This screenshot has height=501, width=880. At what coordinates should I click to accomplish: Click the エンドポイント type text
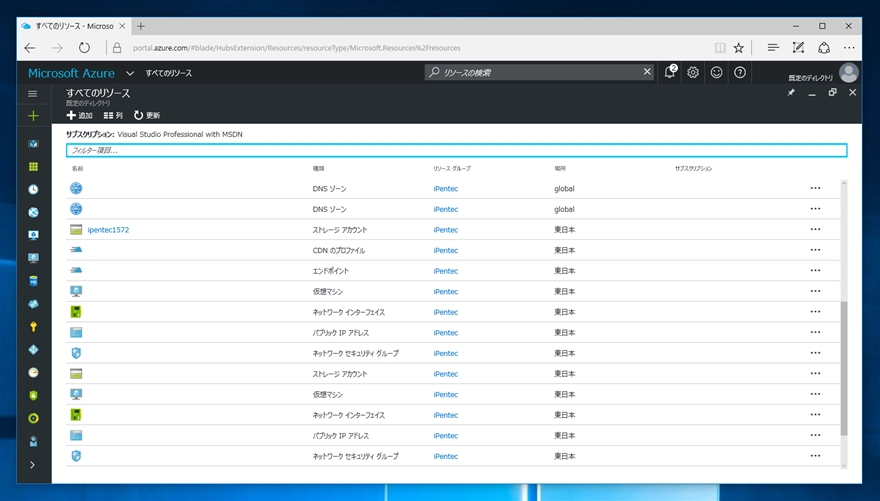pos(331,271)
